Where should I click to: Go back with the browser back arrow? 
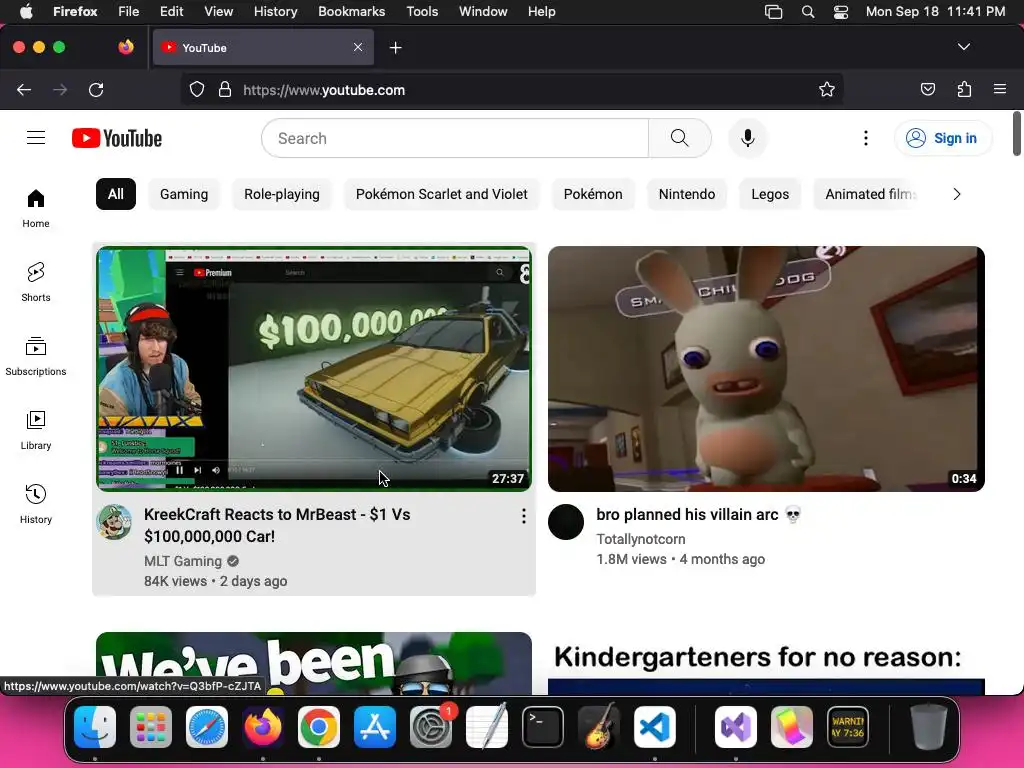pyautogui.click(x=24, y=89)
